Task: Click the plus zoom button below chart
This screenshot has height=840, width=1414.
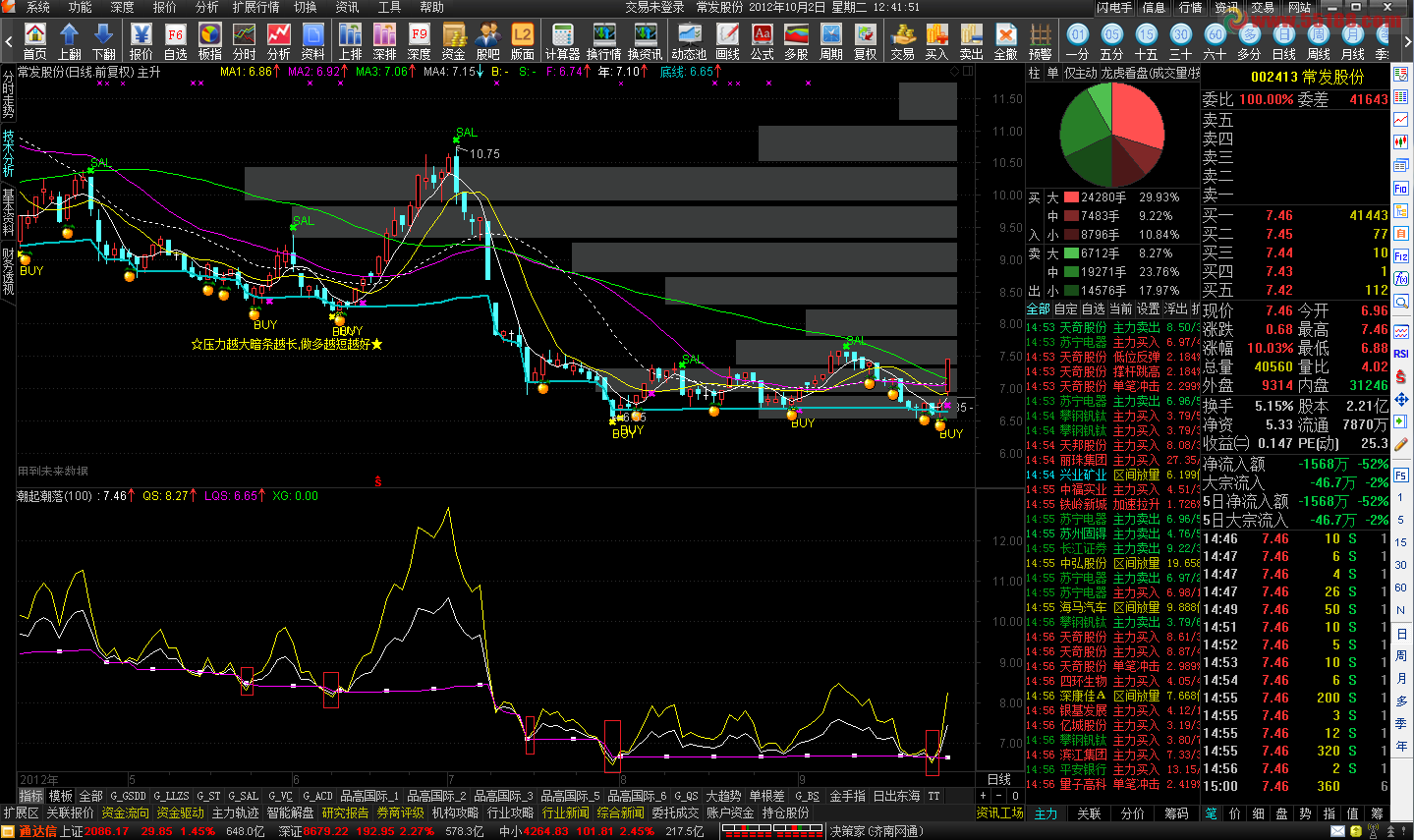Action: point(983,795)
